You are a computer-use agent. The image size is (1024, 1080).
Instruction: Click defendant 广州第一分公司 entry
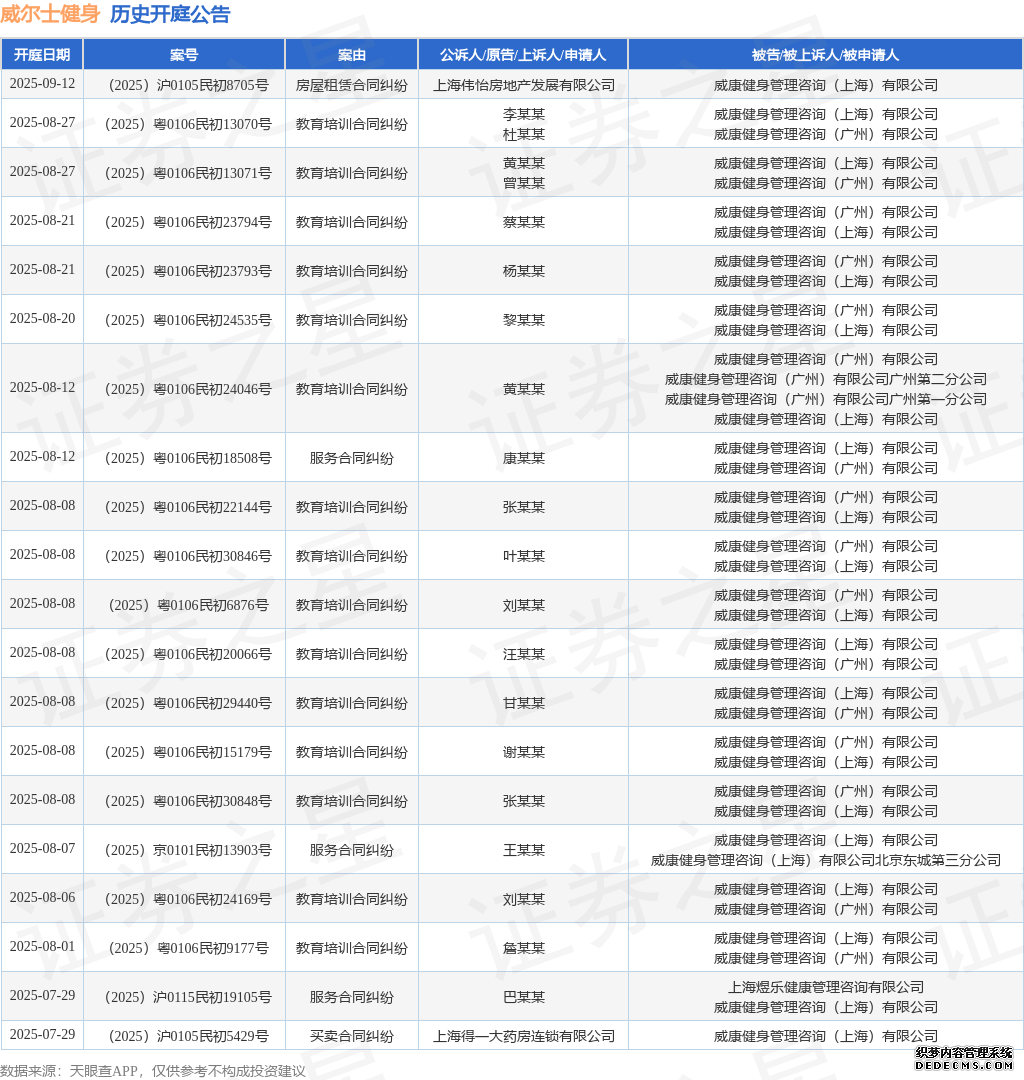click(825, 399)
